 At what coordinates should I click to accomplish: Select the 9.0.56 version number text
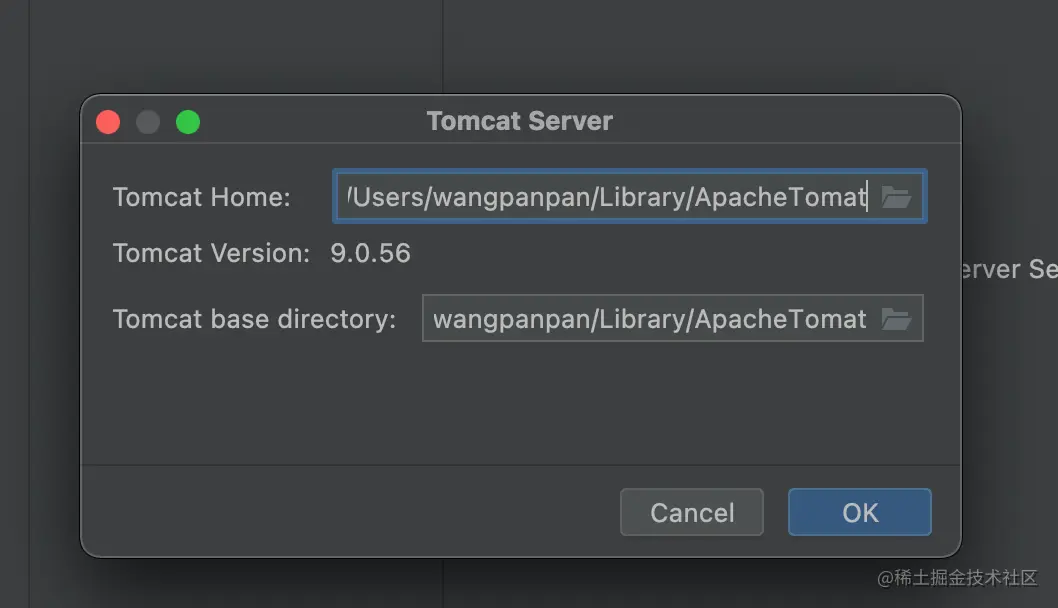370,253
